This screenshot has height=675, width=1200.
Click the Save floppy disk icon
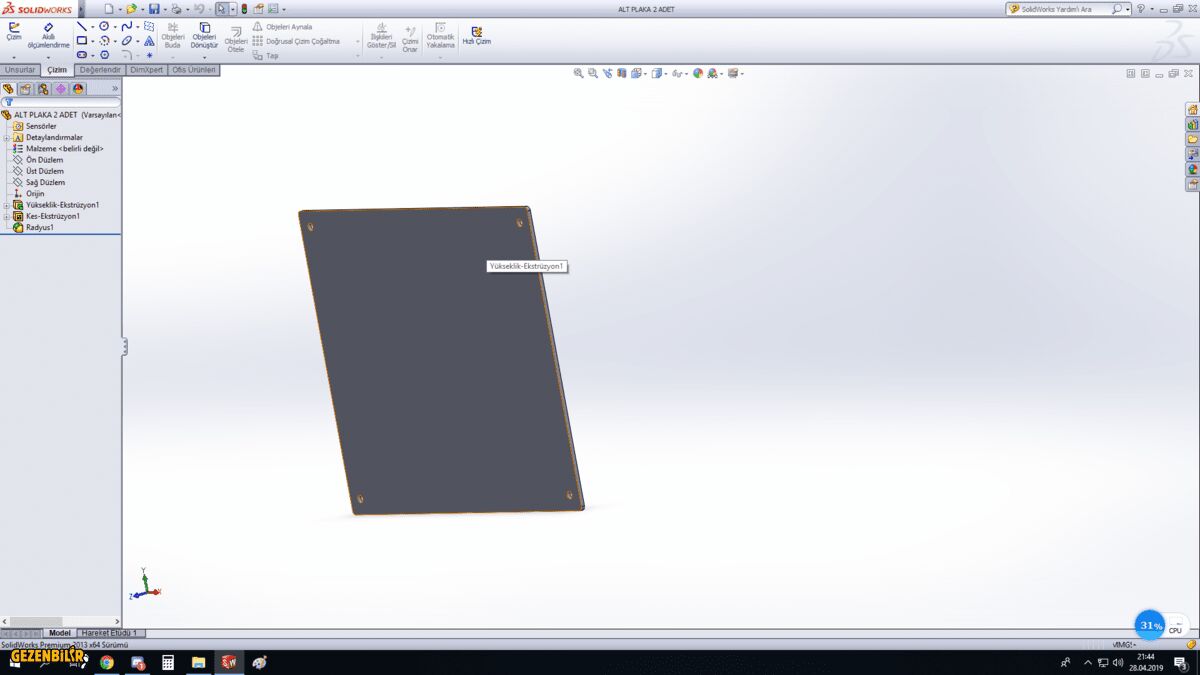point(154,9)
